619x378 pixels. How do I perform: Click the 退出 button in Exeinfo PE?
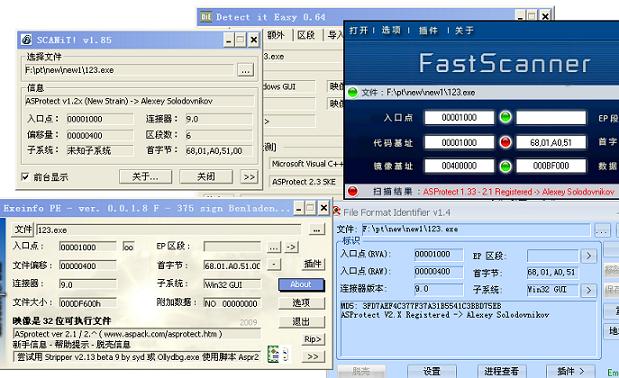[301, 322]
